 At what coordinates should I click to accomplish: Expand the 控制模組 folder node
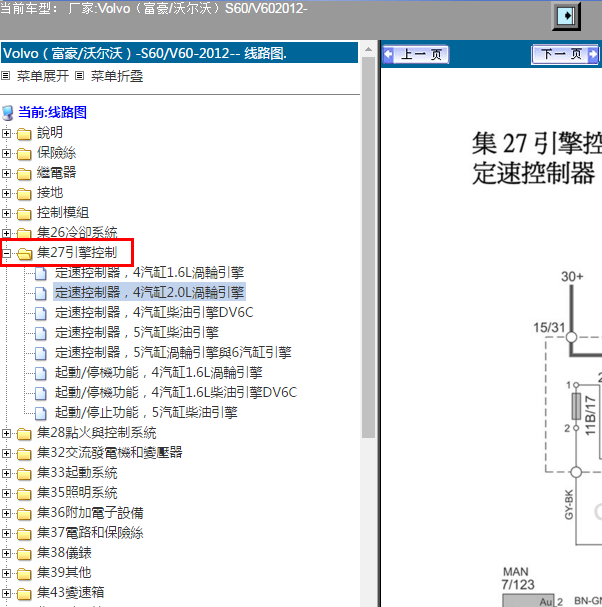(x=6, y=213)
